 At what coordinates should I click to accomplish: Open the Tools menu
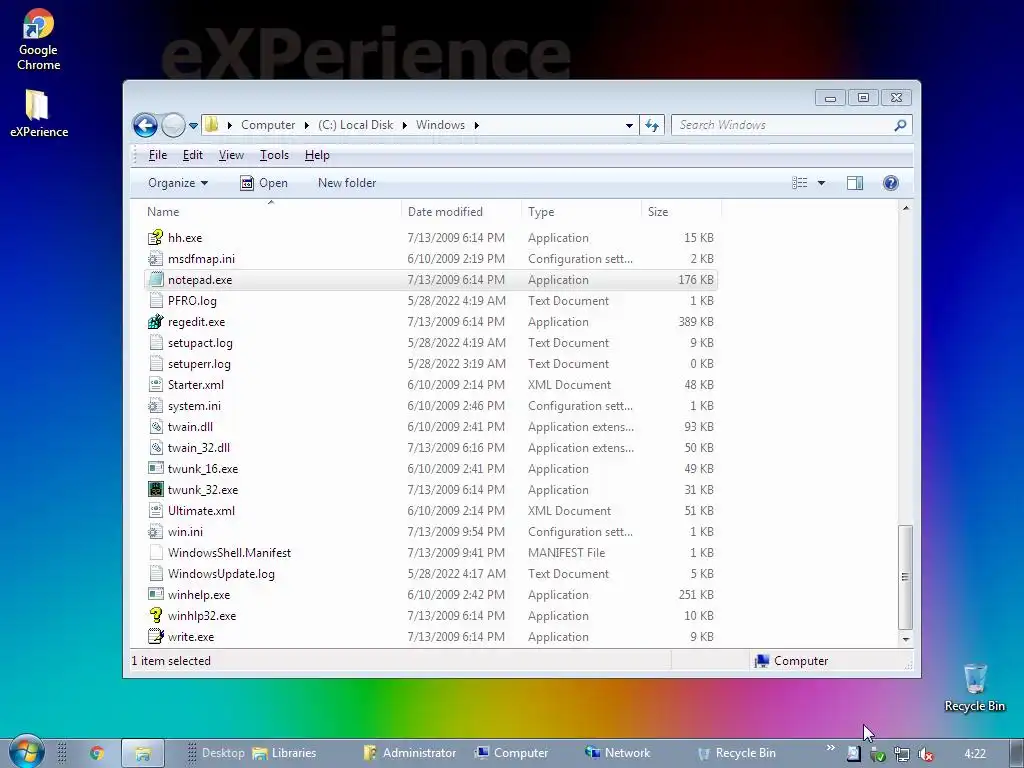pyautogui.click(x=274, y=155)
